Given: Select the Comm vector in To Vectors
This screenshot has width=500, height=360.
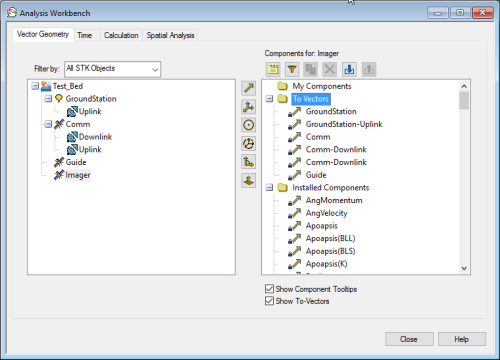Looking at the screenshot, I should 318,137.
